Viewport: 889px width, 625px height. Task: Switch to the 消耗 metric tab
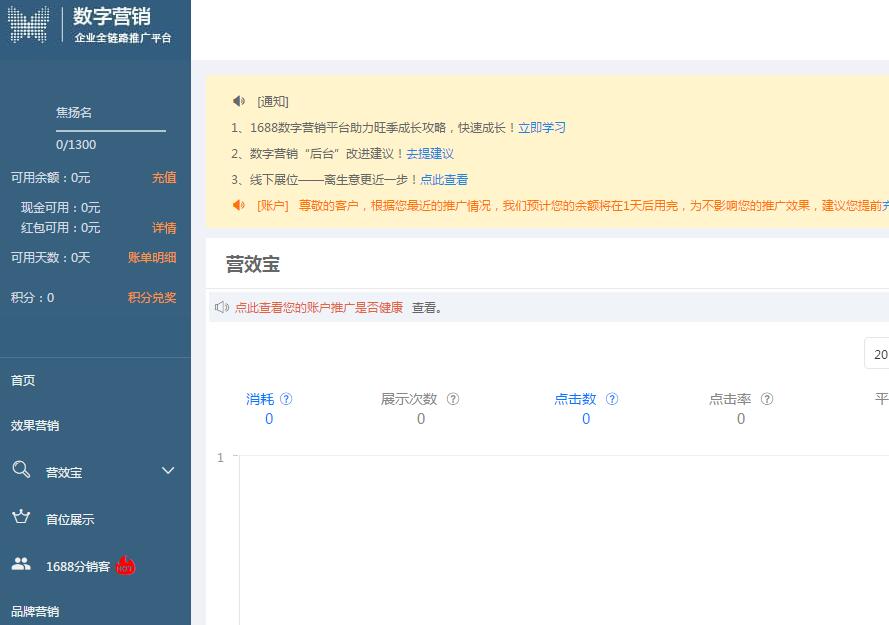(x=262, y=398)
